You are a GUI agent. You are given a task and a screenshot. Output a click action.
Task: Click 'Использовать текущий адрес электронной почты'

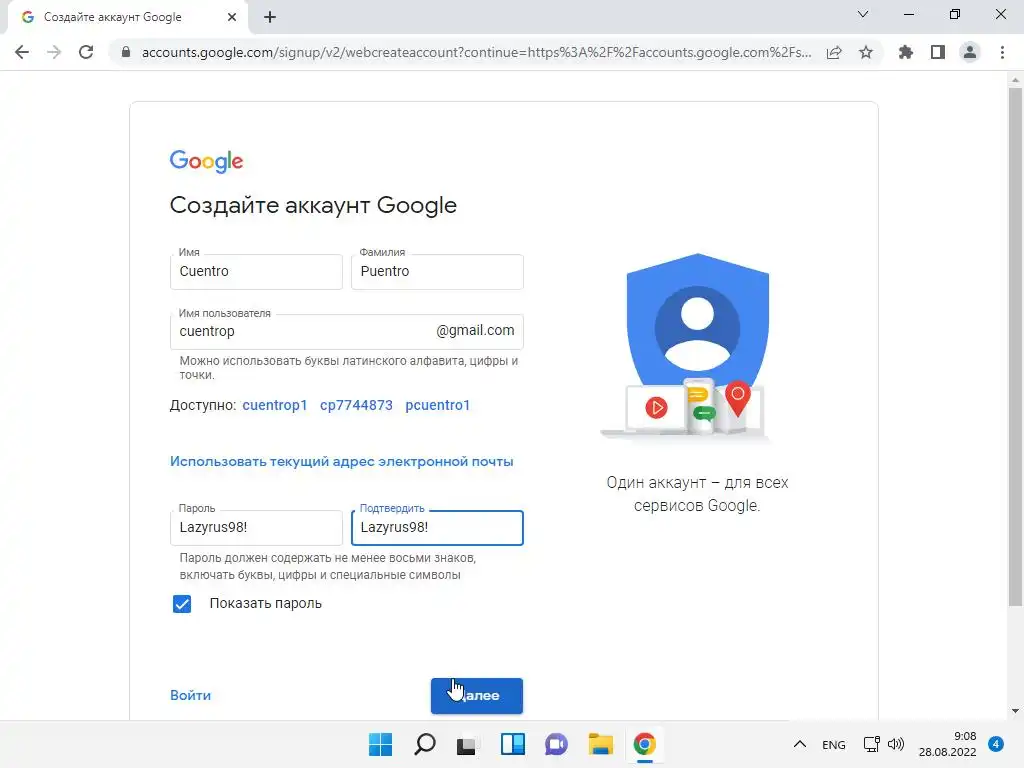pos(342,462)
